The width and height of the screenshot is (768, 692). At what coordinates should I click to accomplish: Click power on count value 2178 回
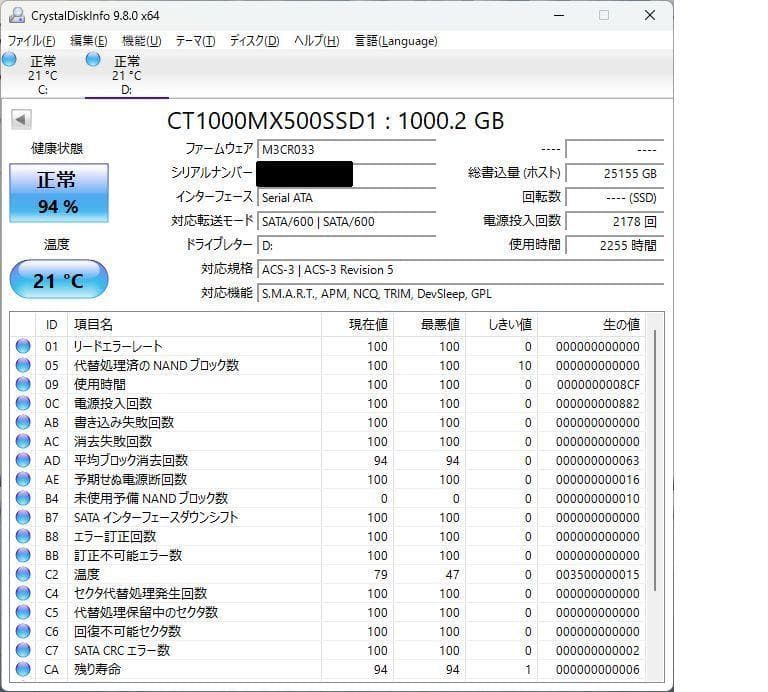615,221
